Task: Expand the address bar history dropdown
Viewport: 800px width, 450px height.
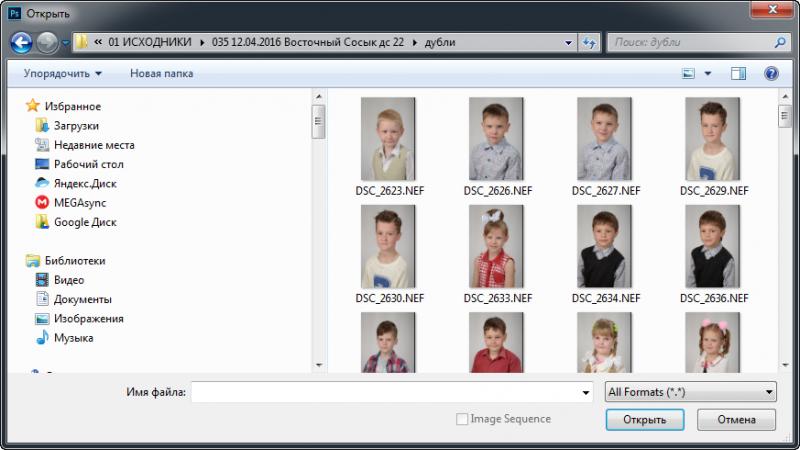Action: pyautogui.click(x=568, y=43)
